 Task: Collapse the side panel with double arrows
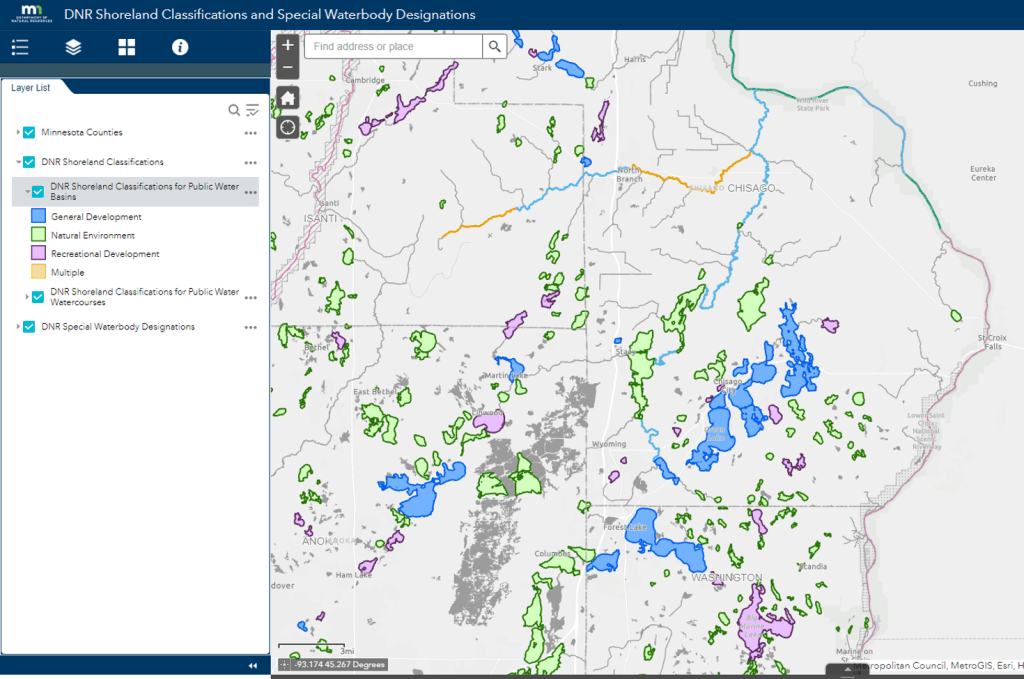252,666
